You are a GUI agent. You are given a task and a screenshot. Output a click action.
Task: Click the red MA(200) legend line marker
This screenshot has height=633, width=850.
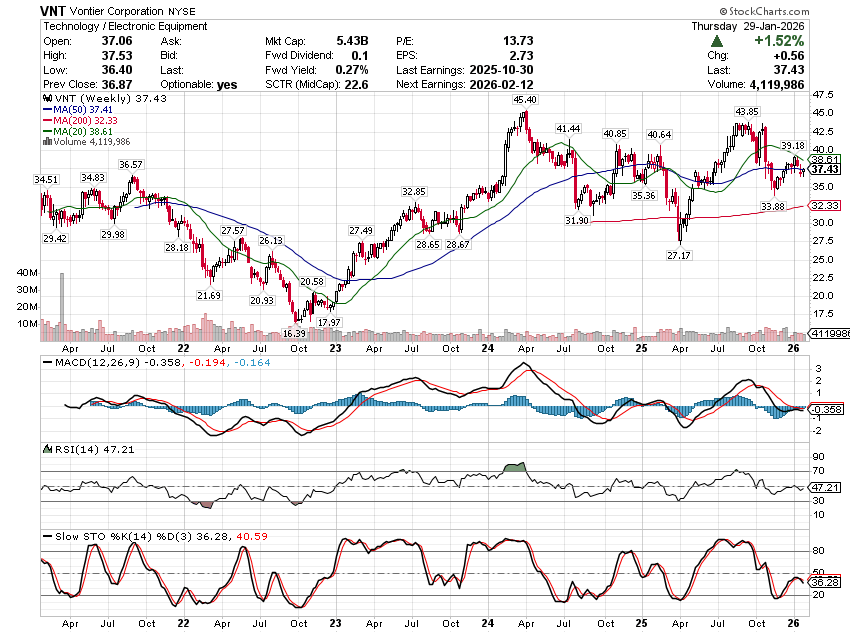coord(47,122)
